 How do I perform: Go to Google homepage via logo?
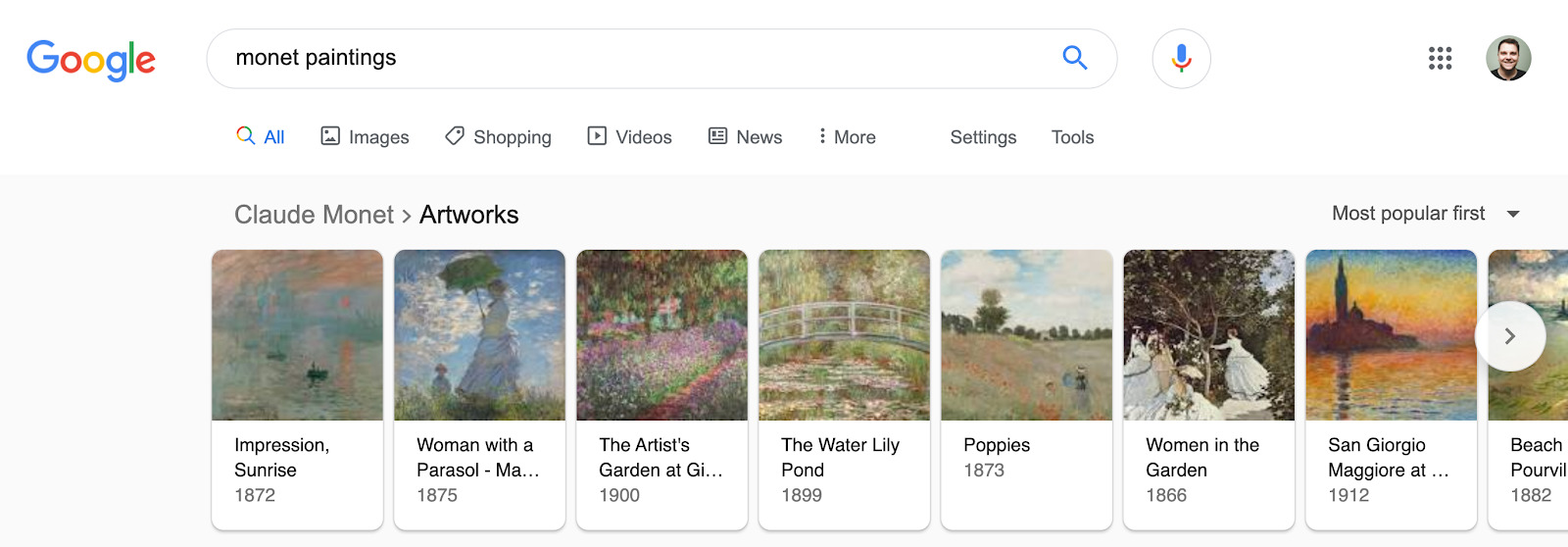click(91, 60)
